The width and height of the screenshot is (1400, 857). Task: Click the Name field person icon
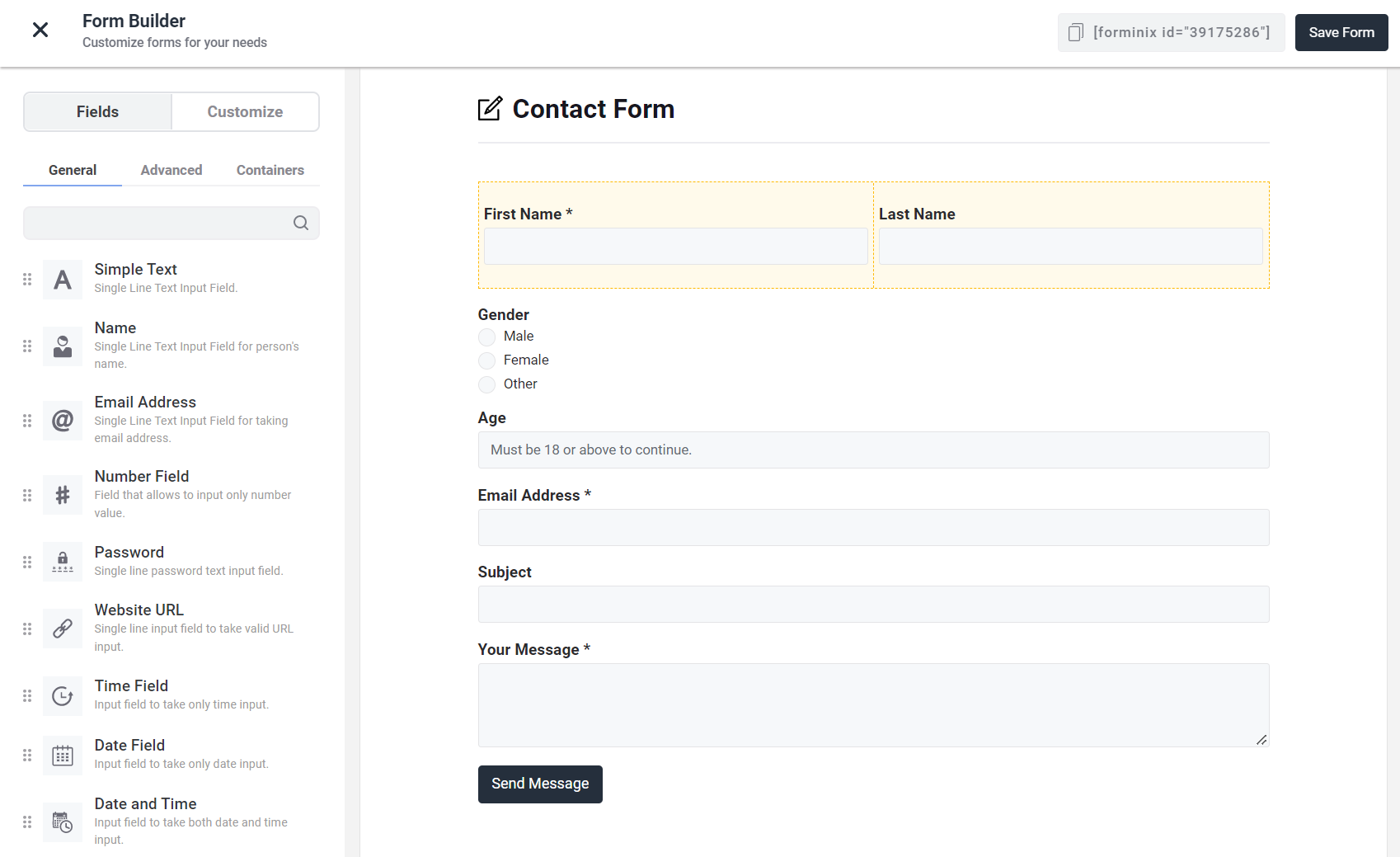click(x=63, y=346)
